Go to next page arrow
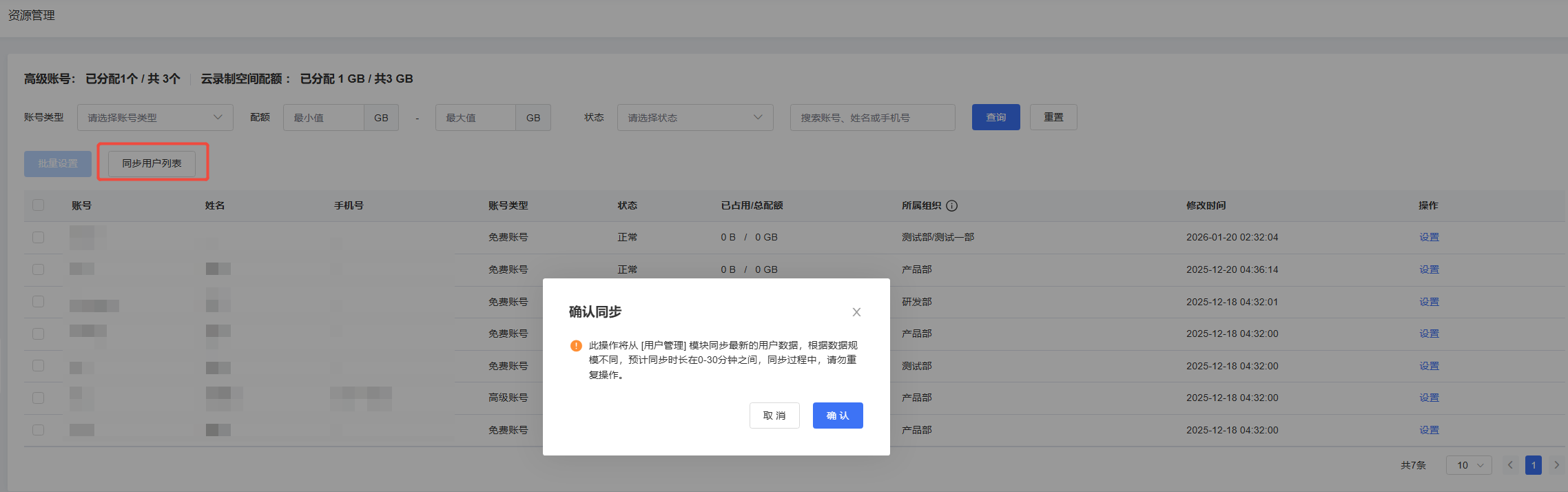 point(1556,465)
